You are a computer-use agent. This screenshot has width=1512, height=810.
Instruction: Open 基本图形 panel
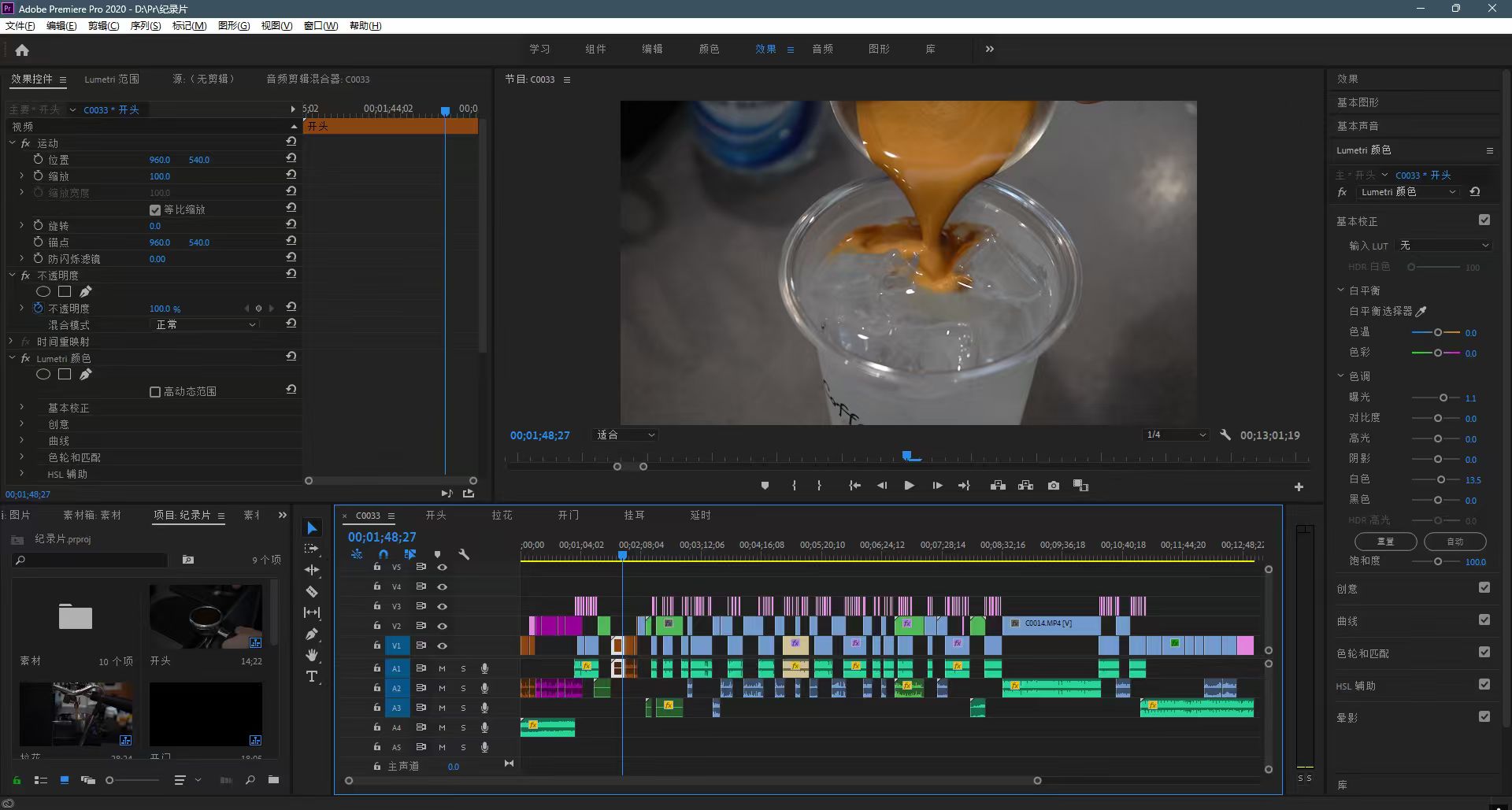(x=1358, y=102)
